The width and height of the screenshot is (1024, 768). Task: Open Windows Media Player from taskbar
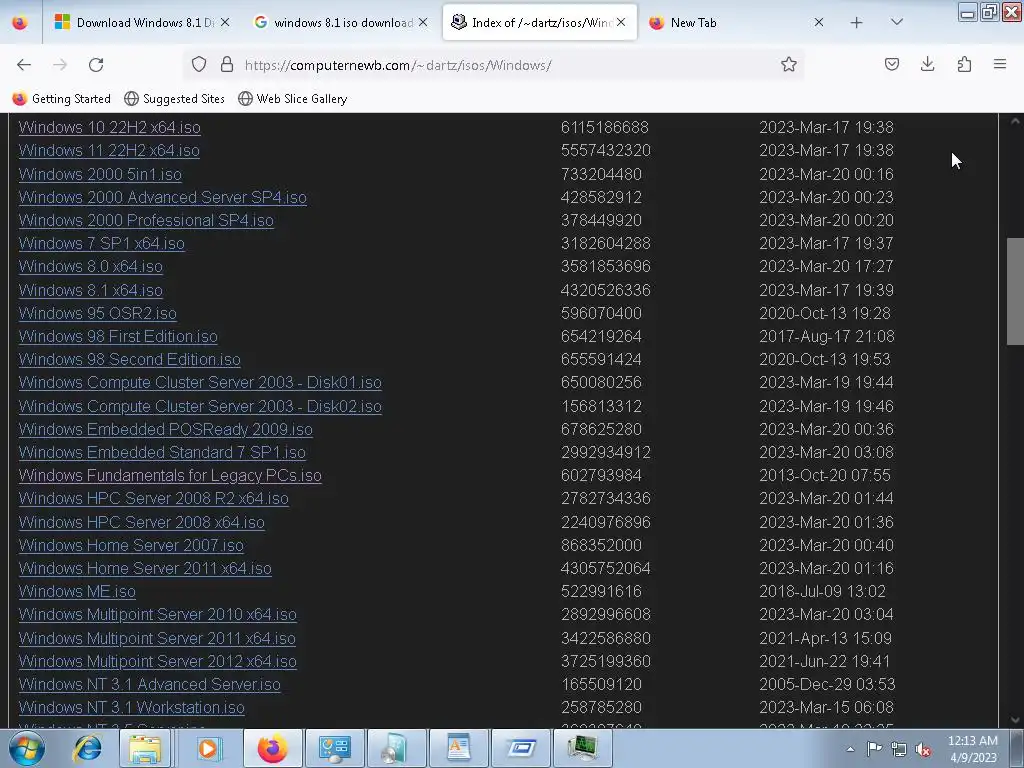click(208, 748)
